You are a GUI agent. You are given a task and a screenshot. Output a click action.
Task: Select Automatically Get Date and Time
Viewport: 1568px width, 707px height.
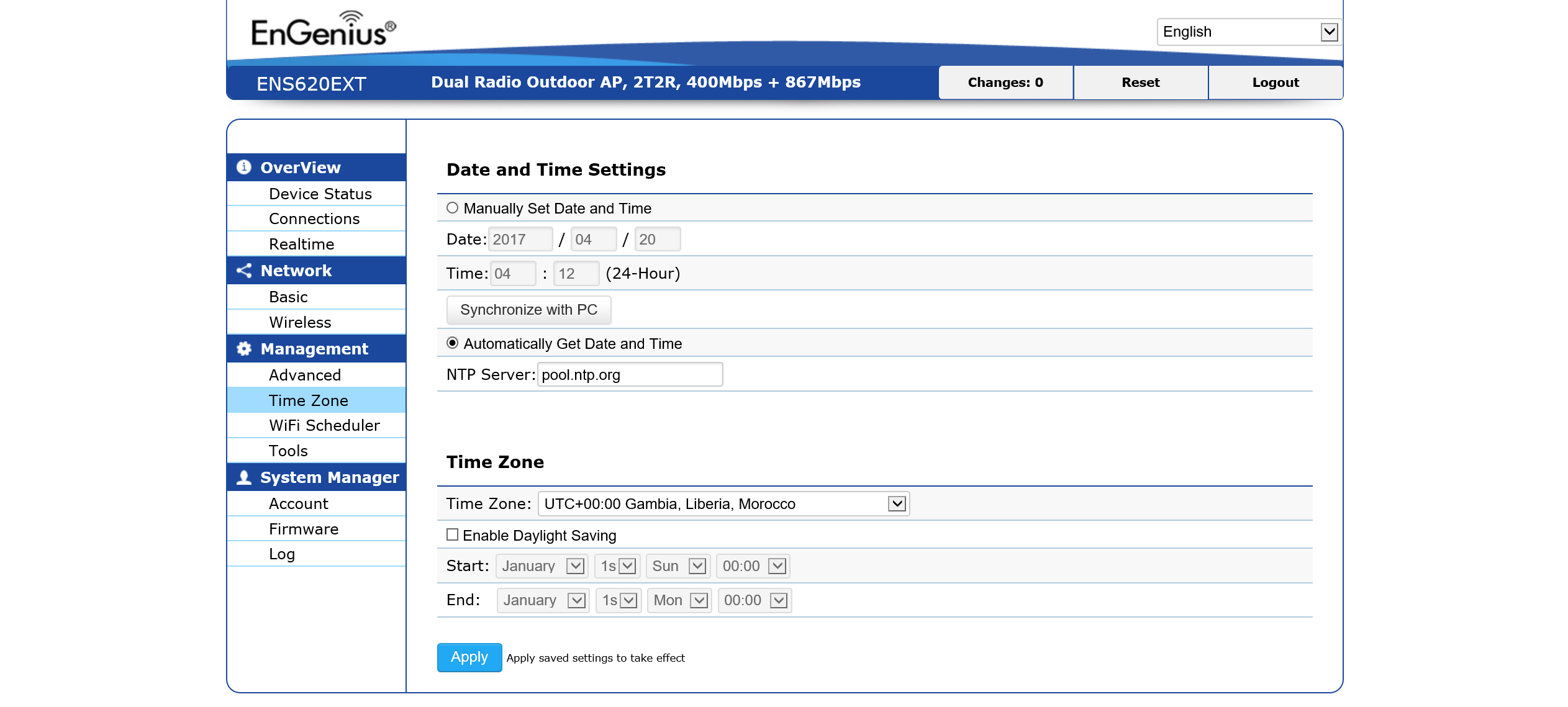coord(453,343)
